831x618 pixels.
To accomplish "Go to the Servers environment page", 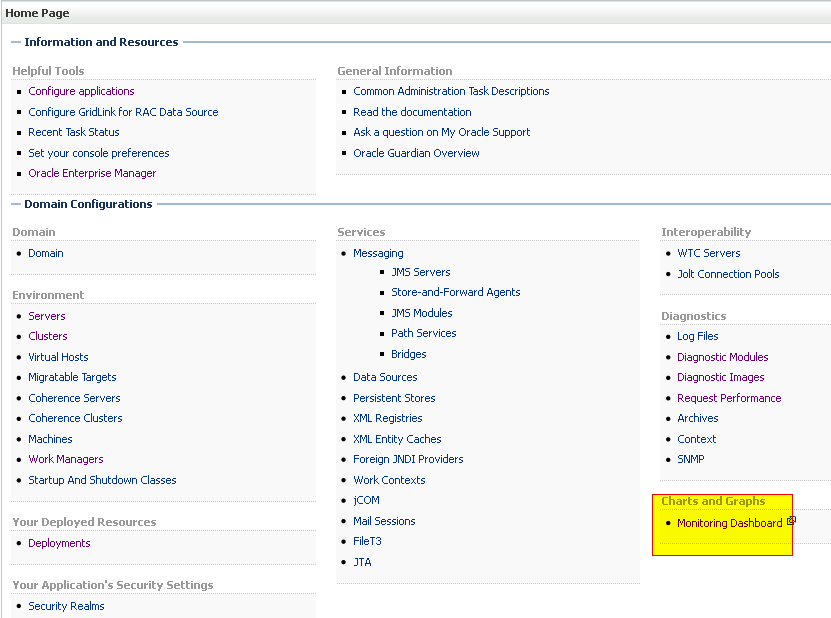I will (47, 316).
